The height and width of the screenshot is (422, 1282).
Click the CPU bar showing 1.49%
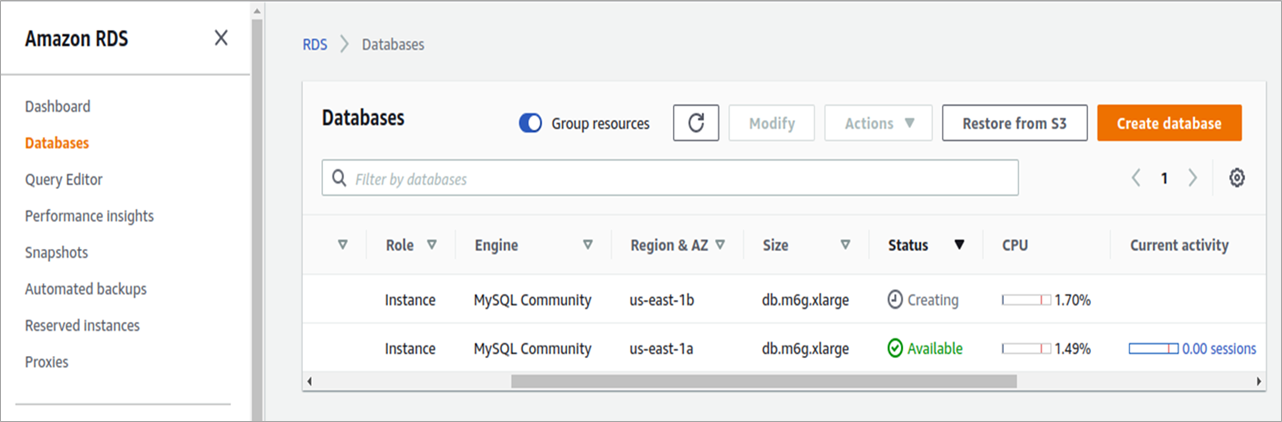pyautogui.click(x=1027, y=349)
